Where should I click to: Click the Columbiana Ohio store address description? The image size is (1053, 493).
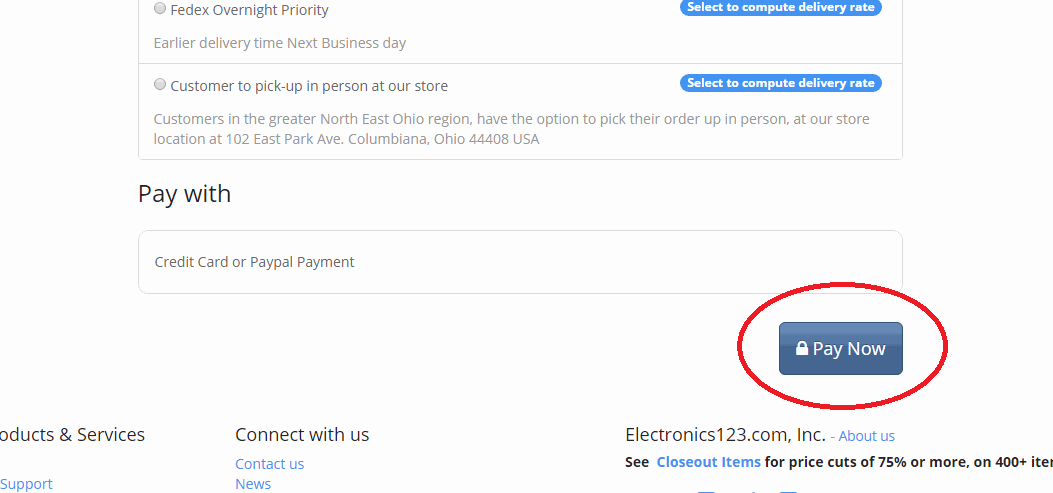click(x=511, y=129)
